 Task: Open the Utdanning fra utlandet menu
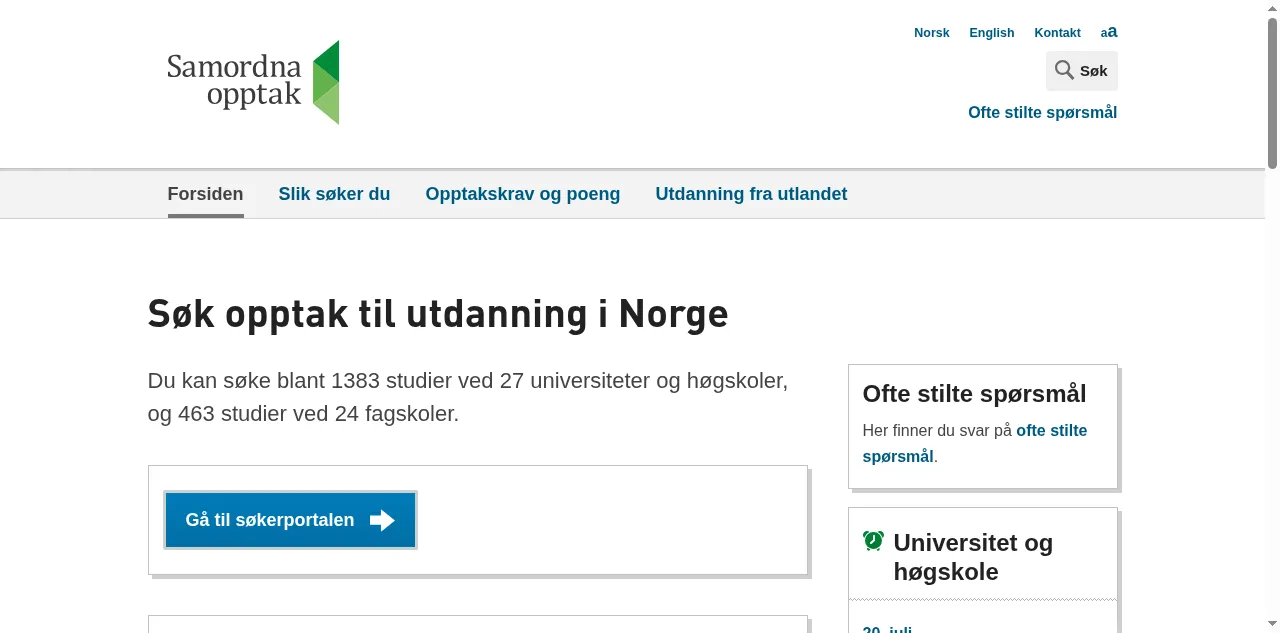click(751, 194)
